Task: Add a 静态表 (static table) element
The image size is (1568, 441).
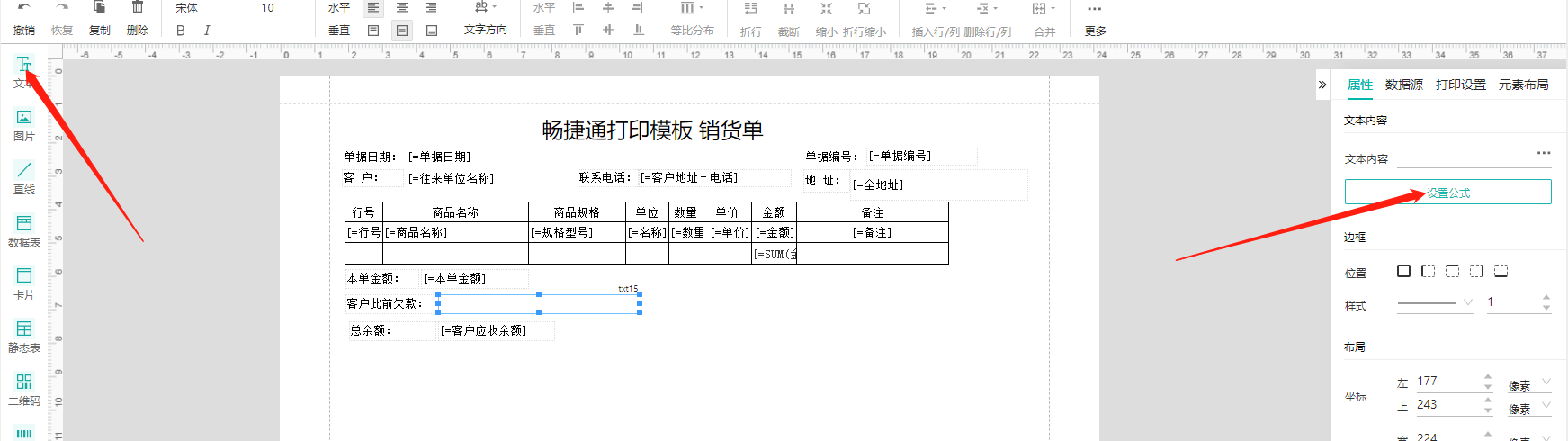Action: [x=24, y=336]
